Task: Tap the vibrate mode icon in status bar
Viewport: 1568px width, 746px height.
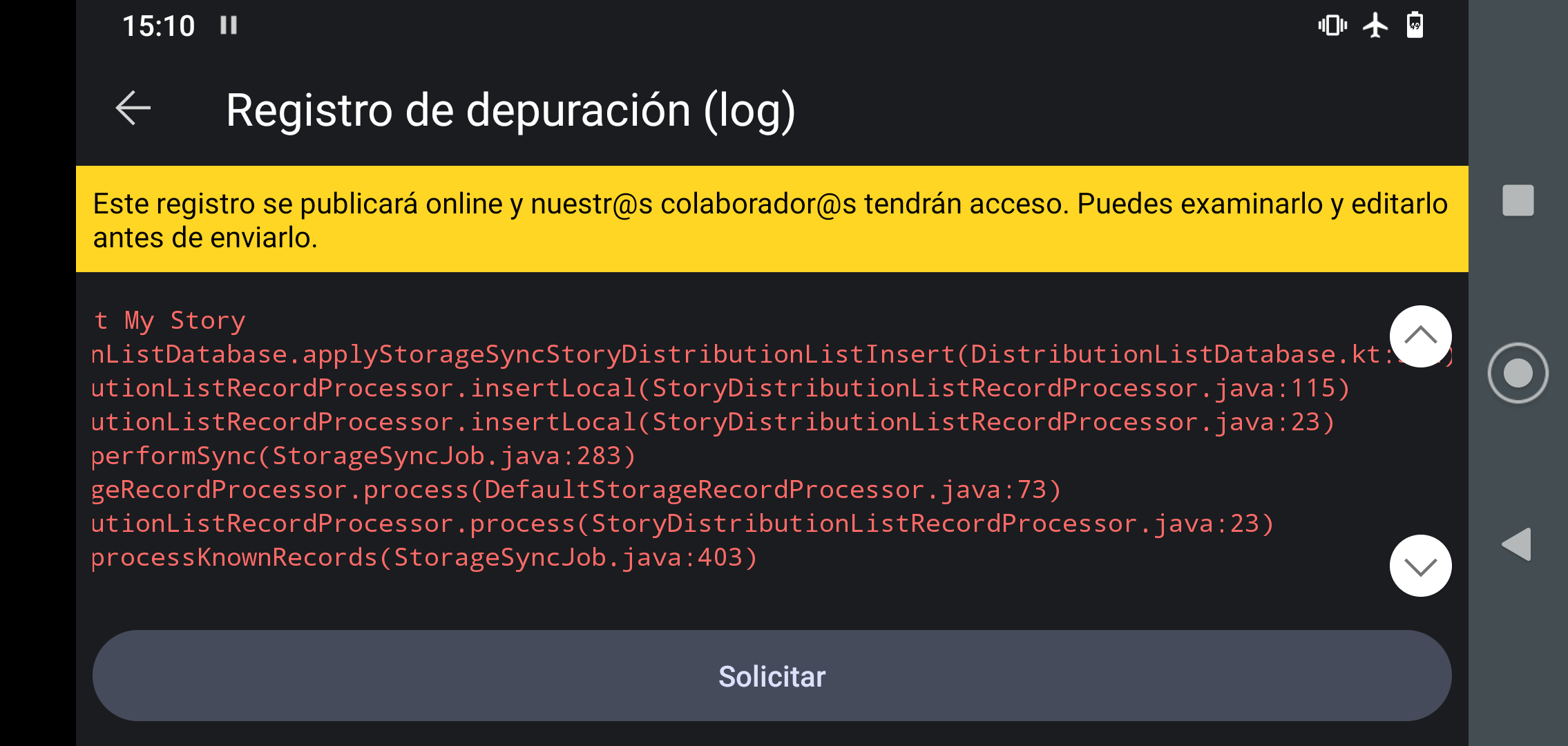Action: pyautogui.click(x=1332, y=25)
